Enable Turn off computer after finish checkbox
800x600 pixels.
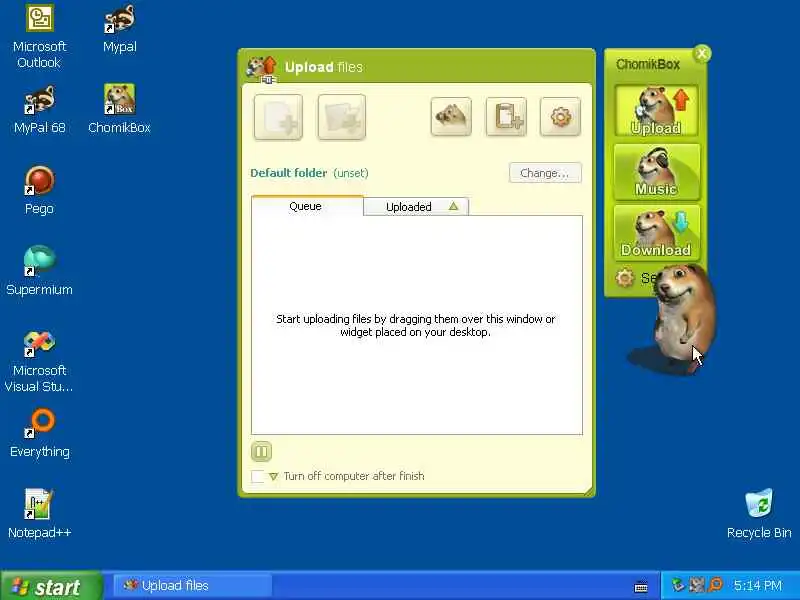[258, 476]
